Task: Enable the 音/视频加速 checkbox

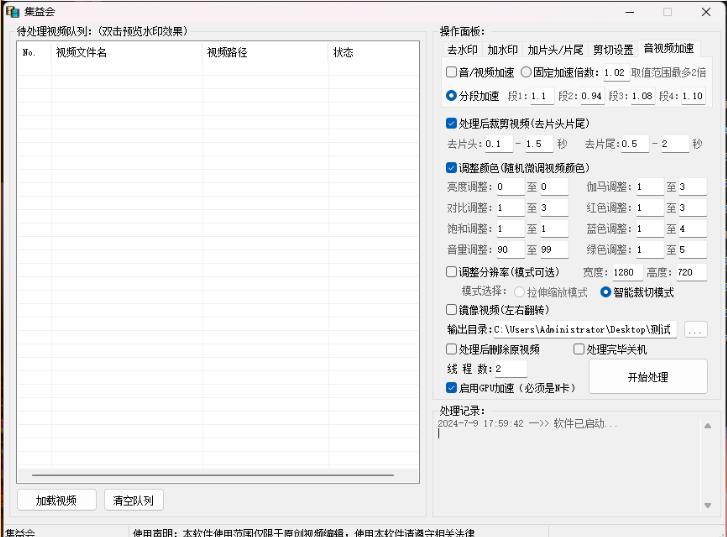Action: pos(451,73)
